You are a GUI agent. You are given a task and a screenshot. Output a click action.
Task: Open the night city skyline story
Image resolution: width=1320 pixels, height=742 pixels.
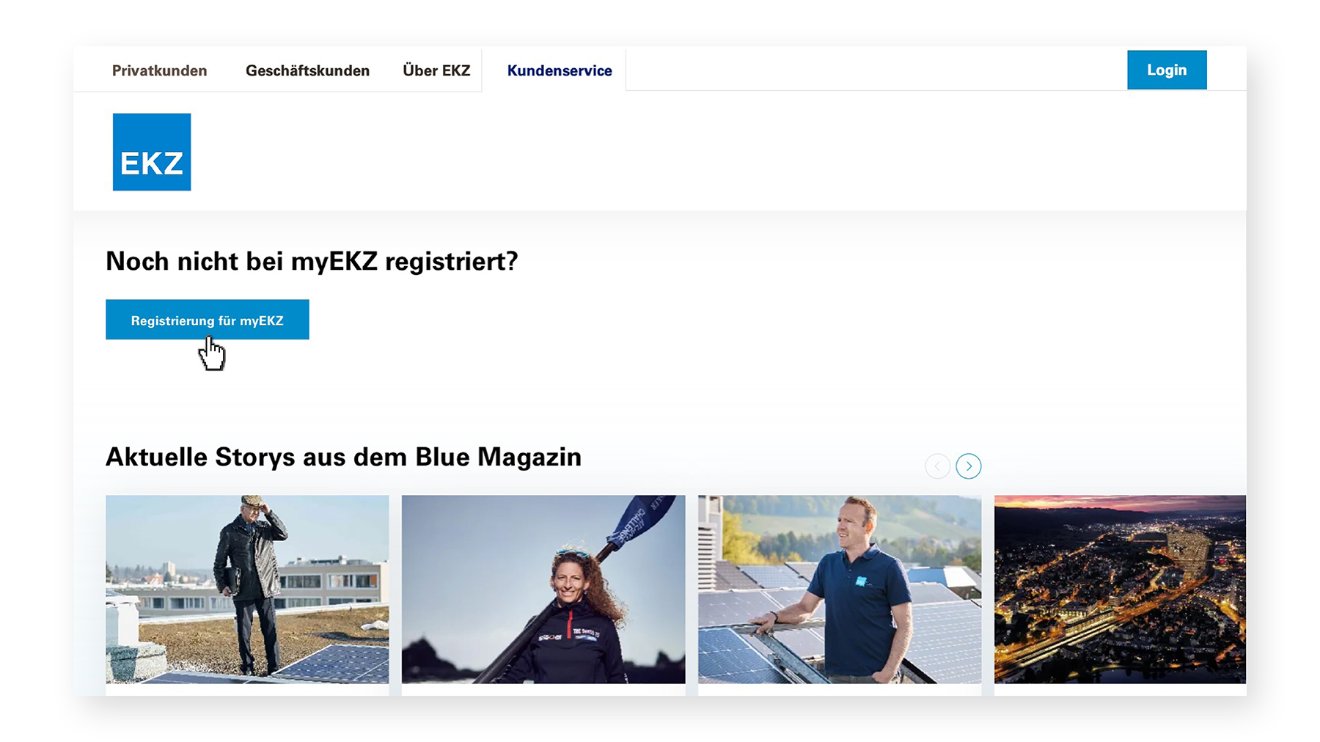click(1119, 590)
